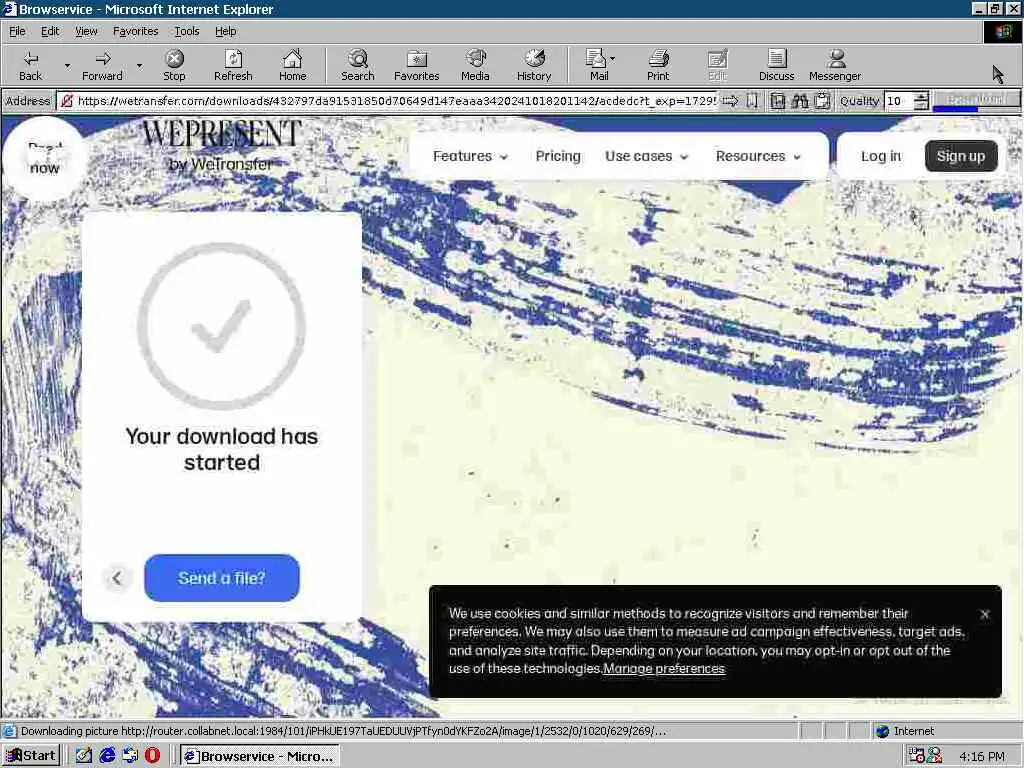Launch Internet Explorer from quick launch

point(107,756)
